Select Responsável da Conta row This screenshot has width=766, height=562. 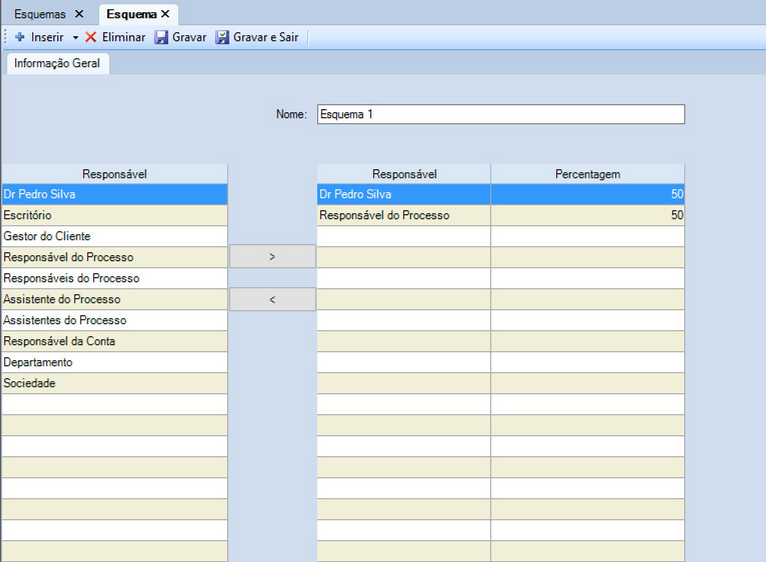coord(115,341)
